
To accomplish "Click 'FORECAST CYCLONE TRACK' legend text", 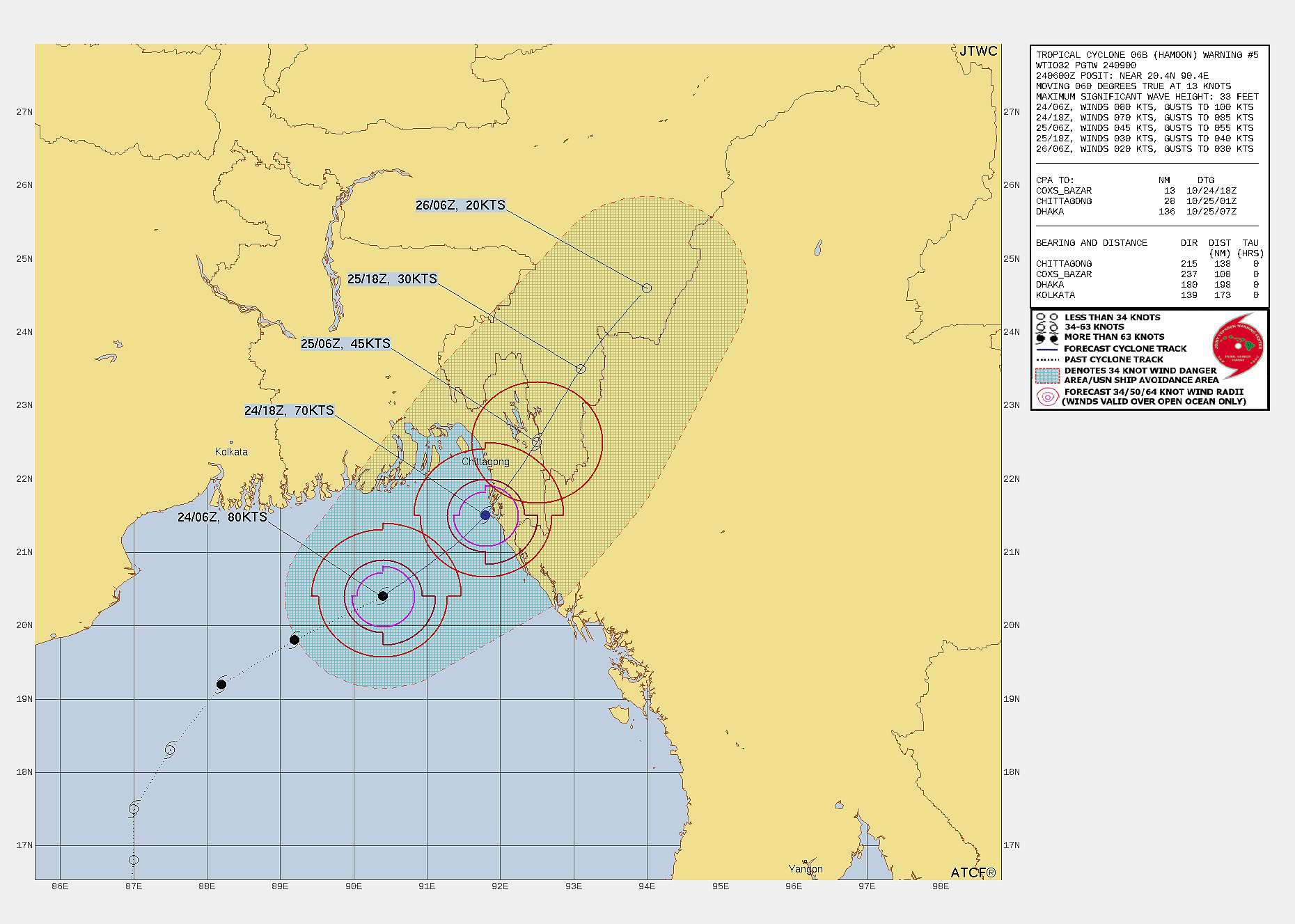I will pyautogui.click(x=1125, y=349).
